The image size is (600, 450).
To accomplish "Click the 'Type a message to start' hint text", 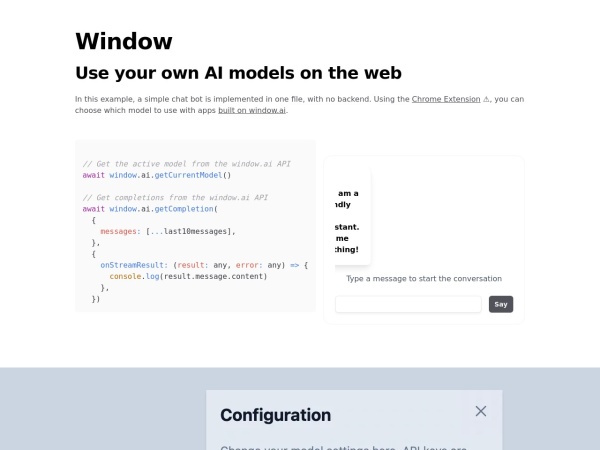I will click(x=424, y=279).
